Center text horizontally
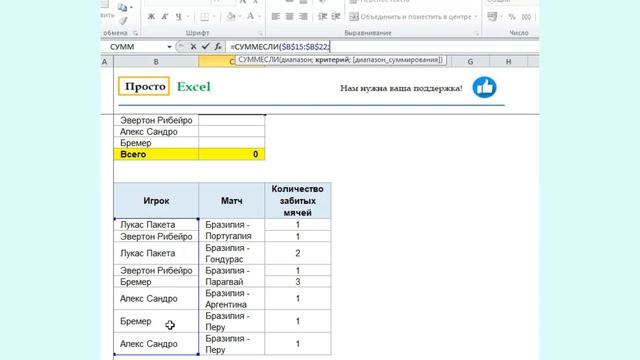 [x=289, y=17]
